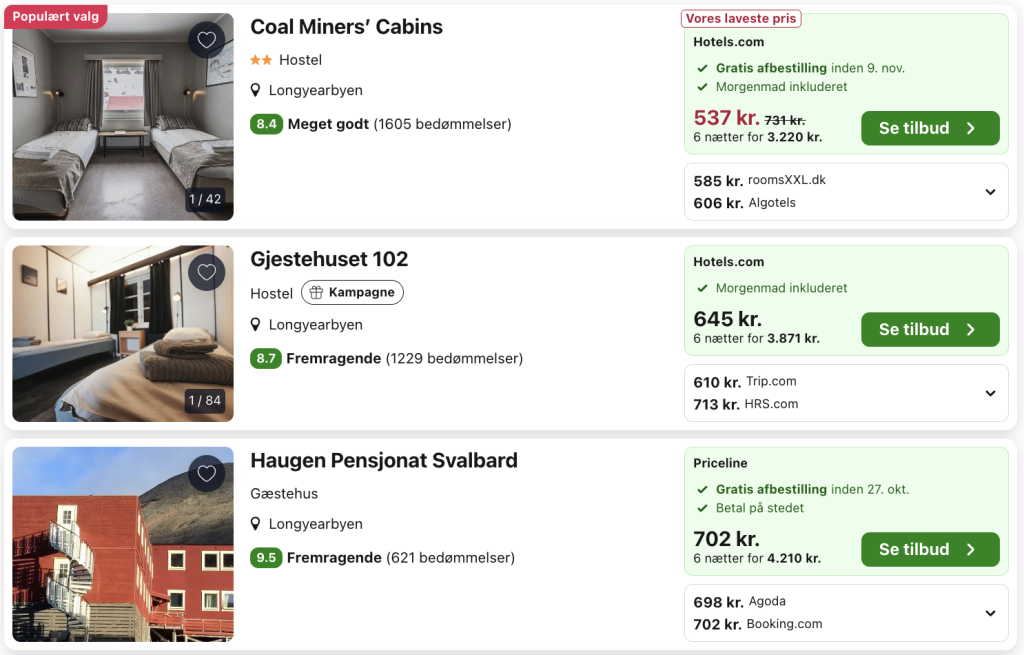Viewport: 1024px width, 655px height.
Task: Click location pin for Gjestehuset 102
Action: point(256,325)
